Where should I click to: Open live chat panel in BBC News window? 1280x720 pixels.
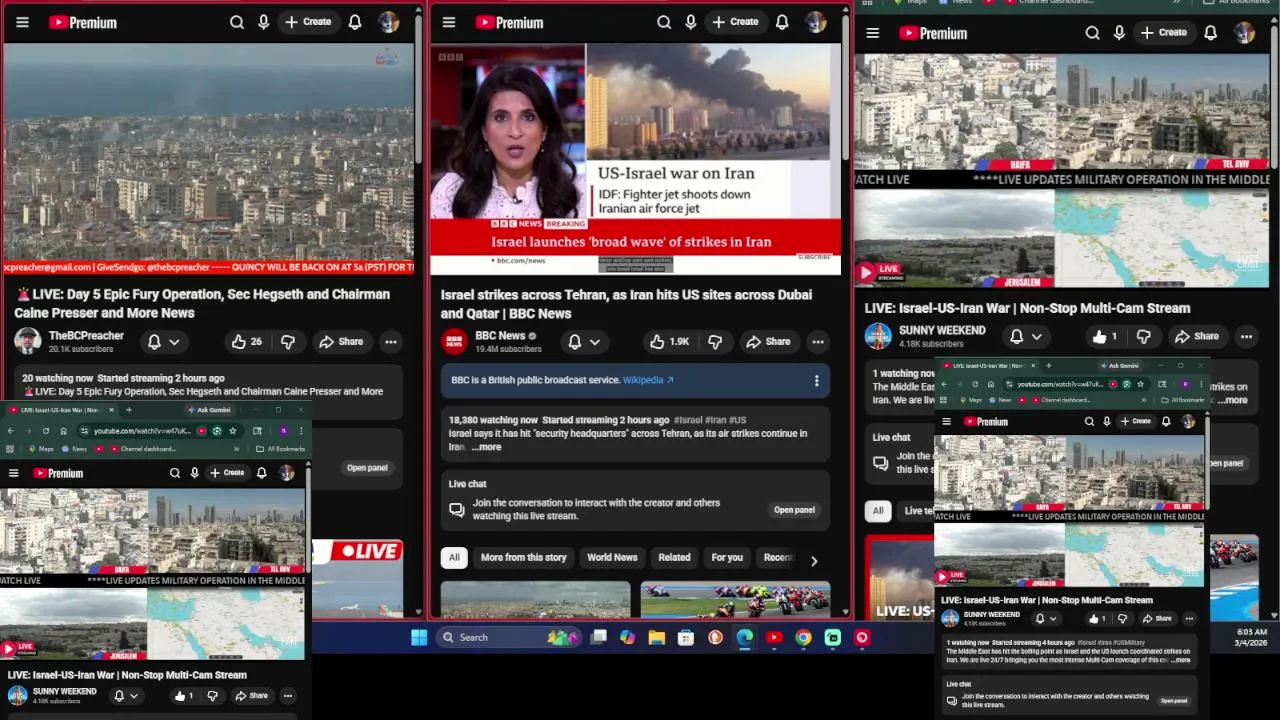[794, 510]
